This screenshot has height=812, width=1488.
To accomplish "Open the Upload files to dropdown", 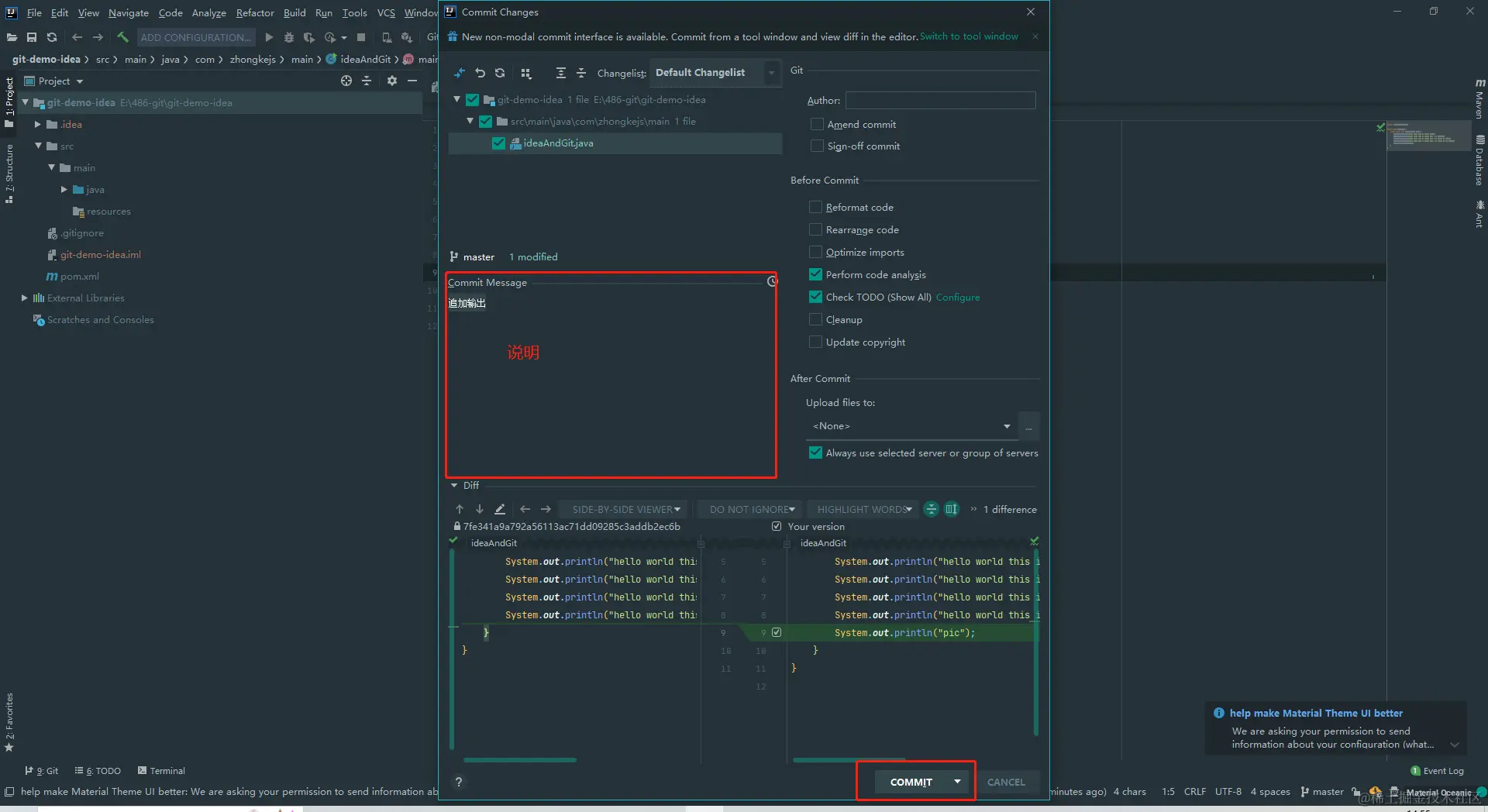I will pyautogui.click(x=911, y=426).
